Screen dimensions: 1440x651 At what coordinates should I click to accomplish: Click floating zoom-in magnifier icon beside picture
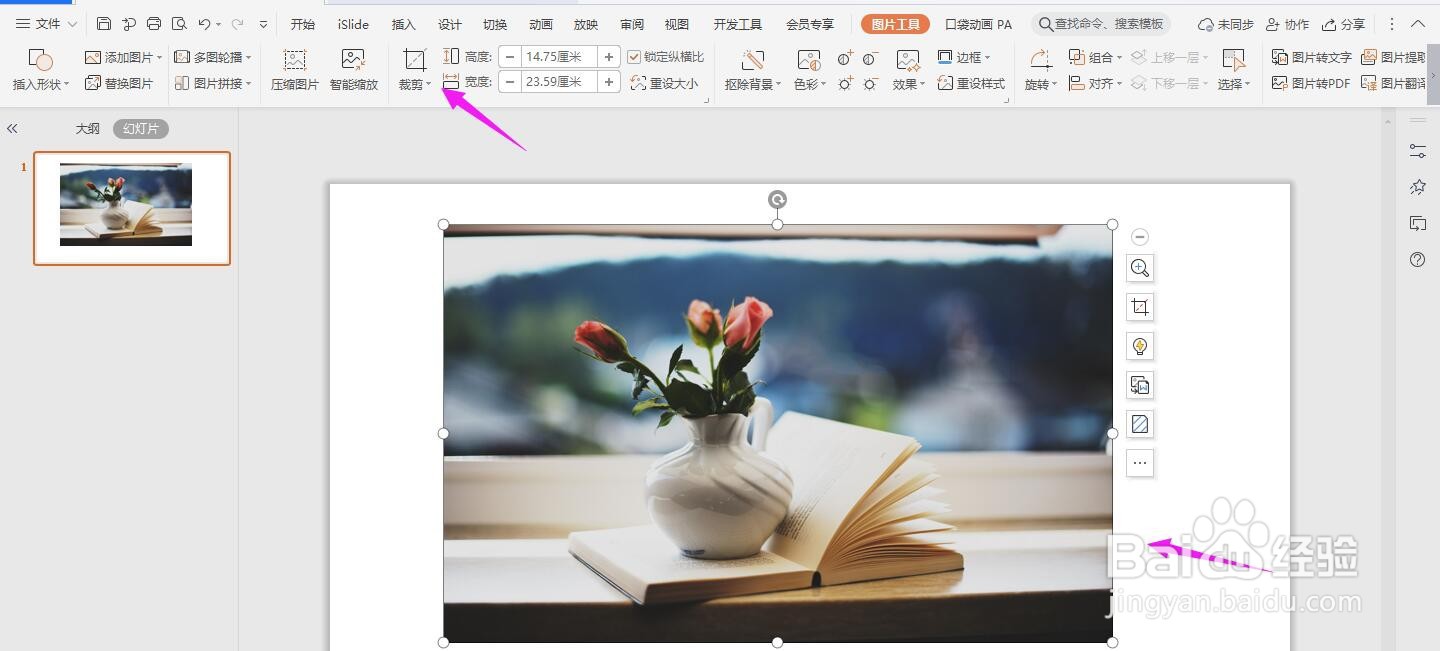coord(1140,268)
